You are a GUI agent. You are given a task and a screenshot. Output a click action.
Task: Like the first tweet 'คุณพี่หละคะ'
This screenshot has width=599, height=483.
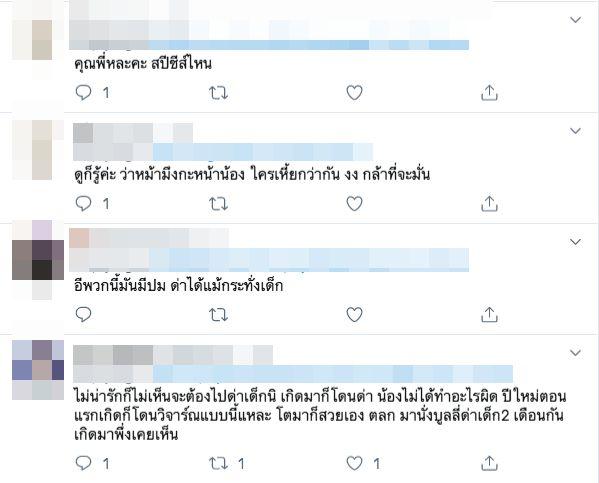354,93
